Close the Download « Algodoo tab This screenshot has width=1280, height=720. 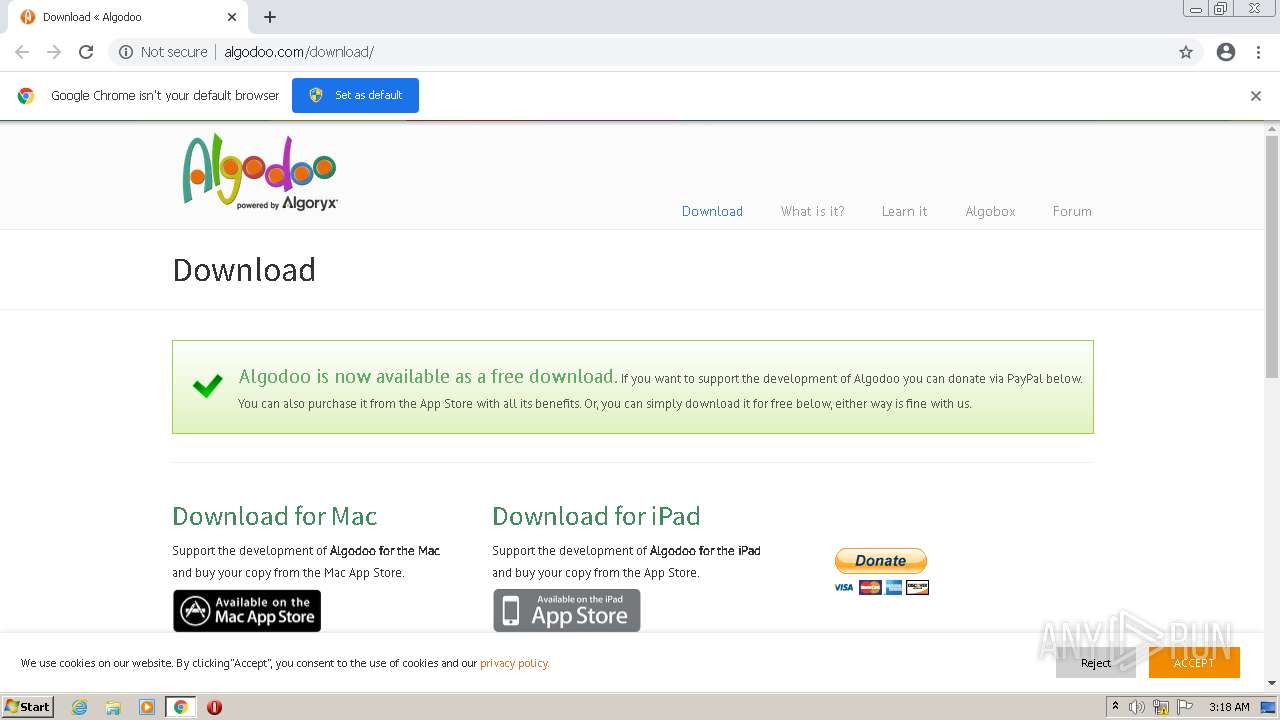pos(232,17)
